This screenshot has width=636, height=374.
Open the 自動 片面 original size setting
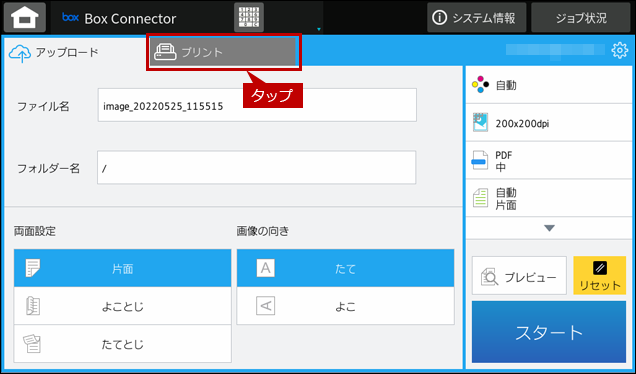(x=549, y=198)
